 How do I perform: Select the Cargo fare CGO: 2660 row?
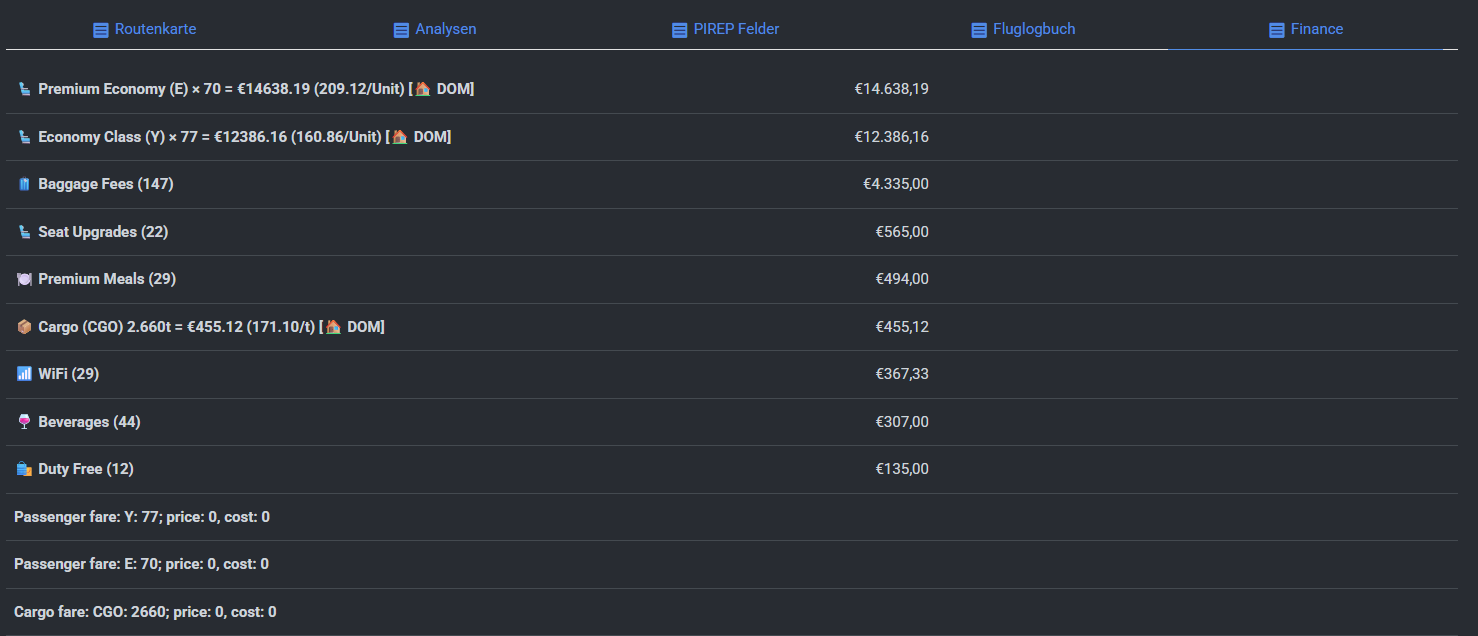tap(145, 612)
